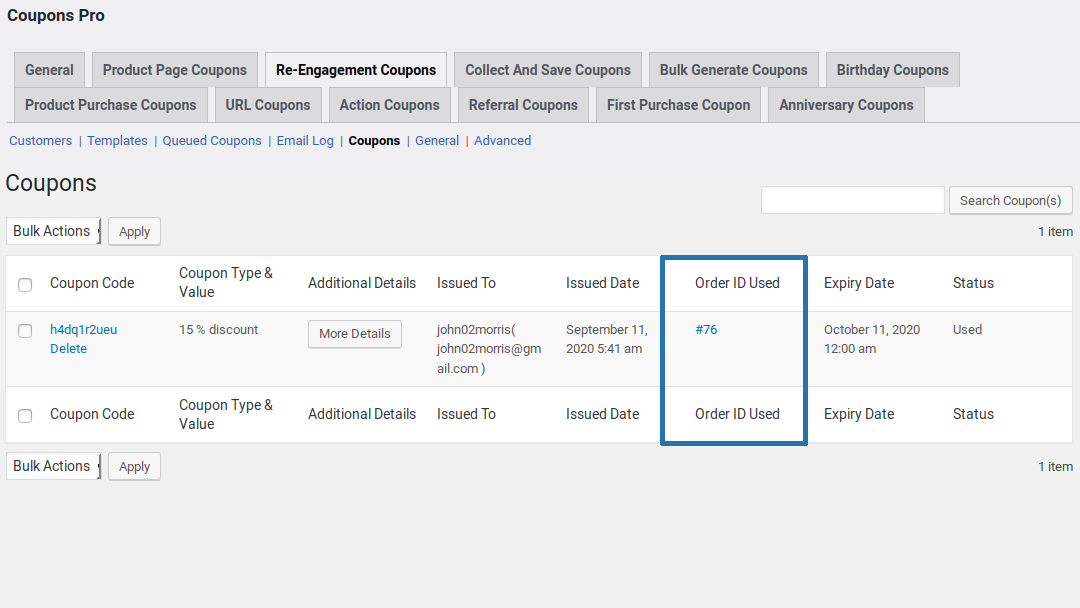Open the First Purchase Coupon tab
The width and height of the screenshot is (1080, 608).
click(x=678, y=104)
